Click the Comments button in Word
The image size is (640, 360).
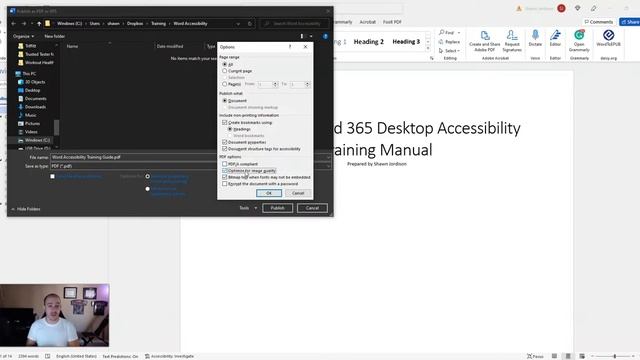(599, 22)
